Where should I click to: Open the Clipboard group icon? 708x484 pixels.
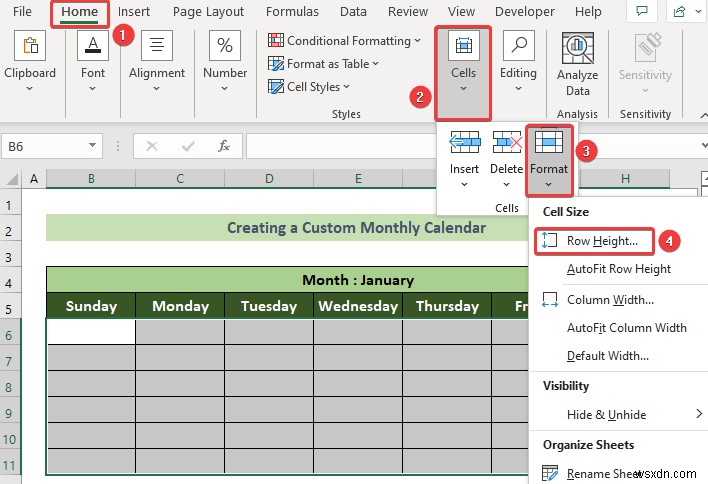[30, 46]
